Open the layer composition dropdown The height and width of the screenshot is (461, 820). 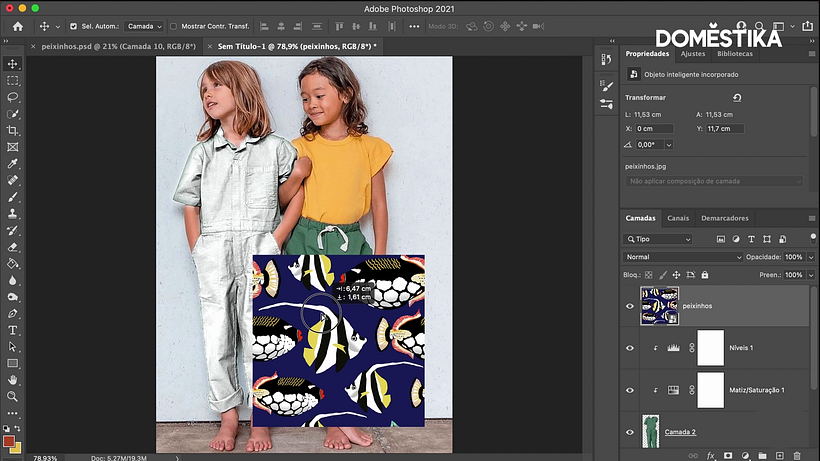[x=714, y=181]
